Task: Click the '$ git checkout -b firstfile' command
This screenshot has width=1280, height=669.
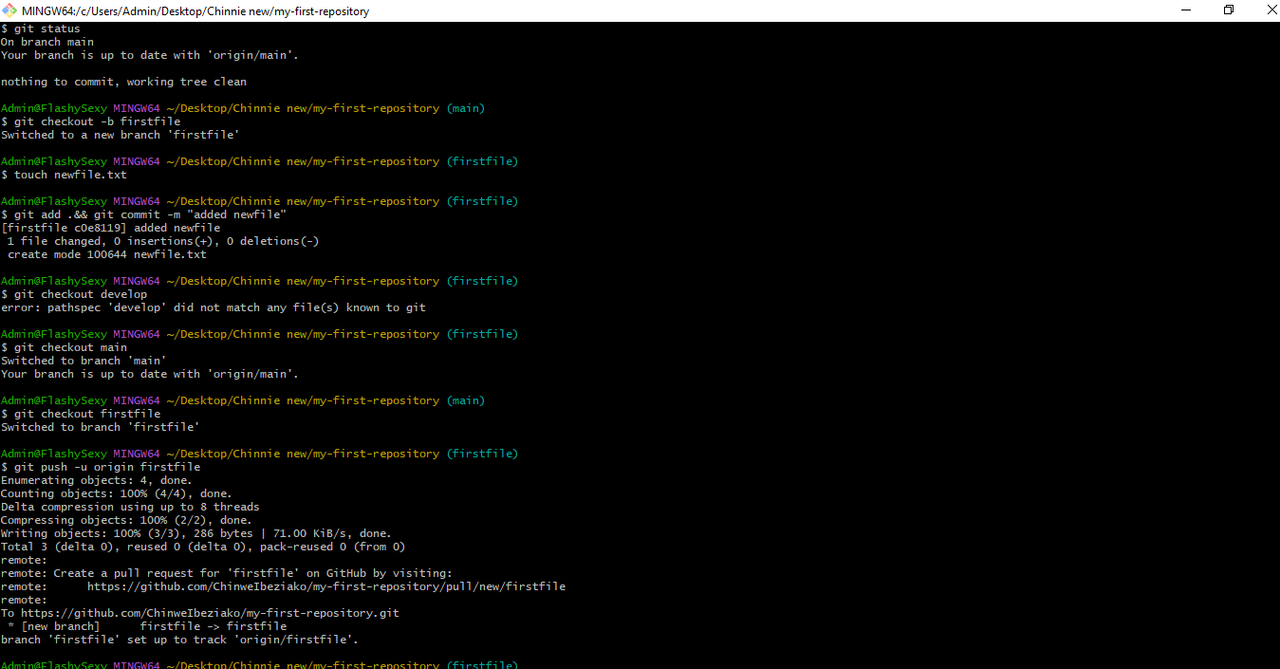Action: pyautogui.click(x=91, y=122)
